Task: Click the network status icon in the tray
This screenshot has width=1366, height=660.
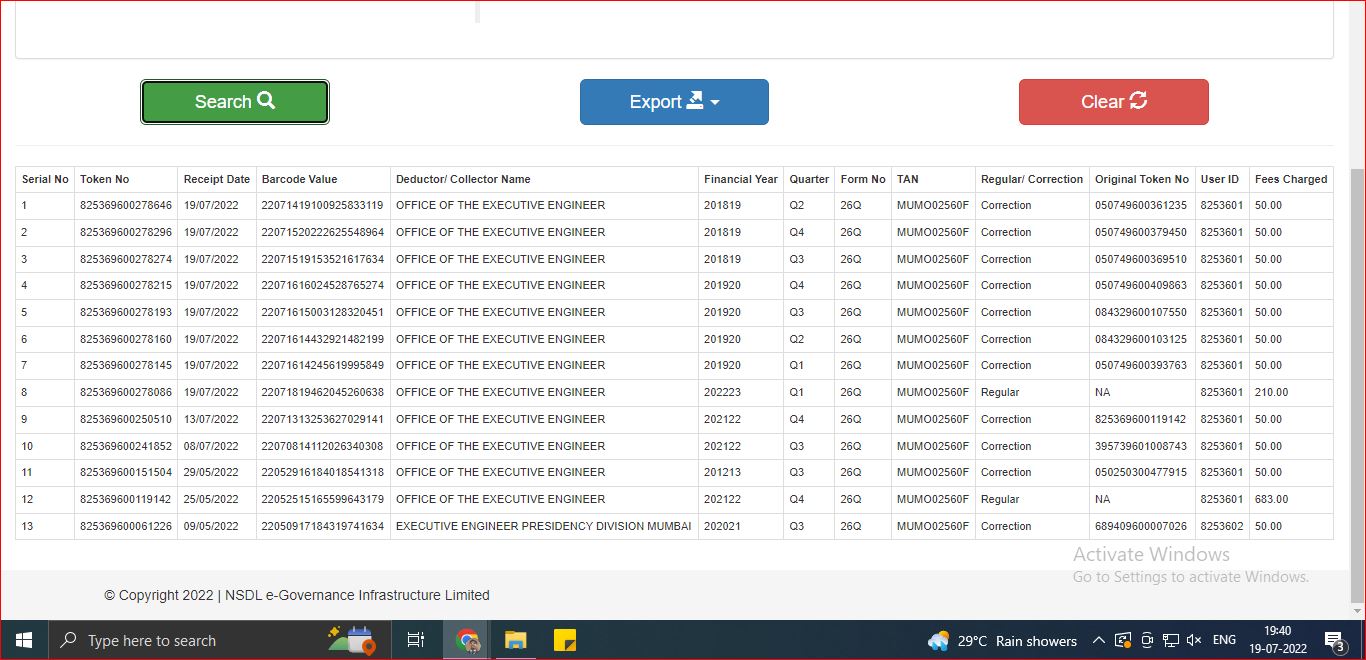Action: click(1172, 640)
